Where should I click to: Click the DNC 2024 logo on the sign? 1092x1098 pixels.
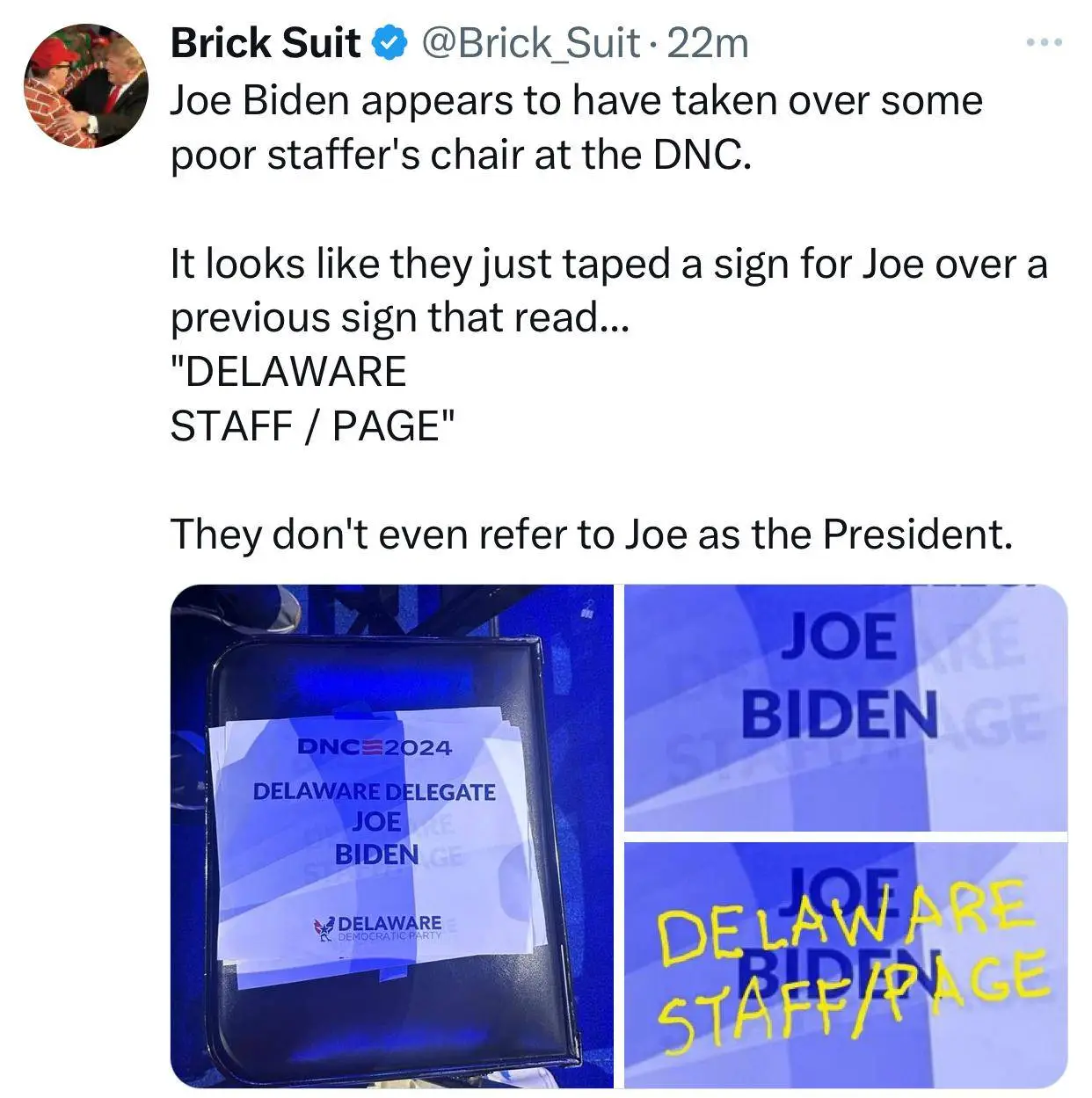coord(375,747)
